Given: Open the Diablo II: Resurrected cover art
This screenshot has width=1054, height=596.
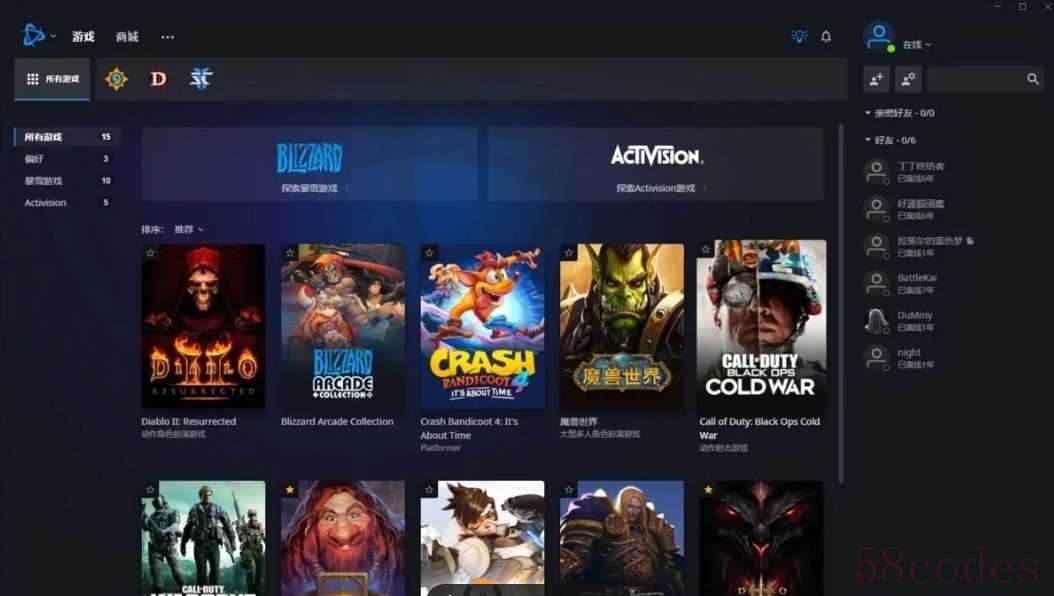Looking at the screenshot, I should click(x=203, y=326).
